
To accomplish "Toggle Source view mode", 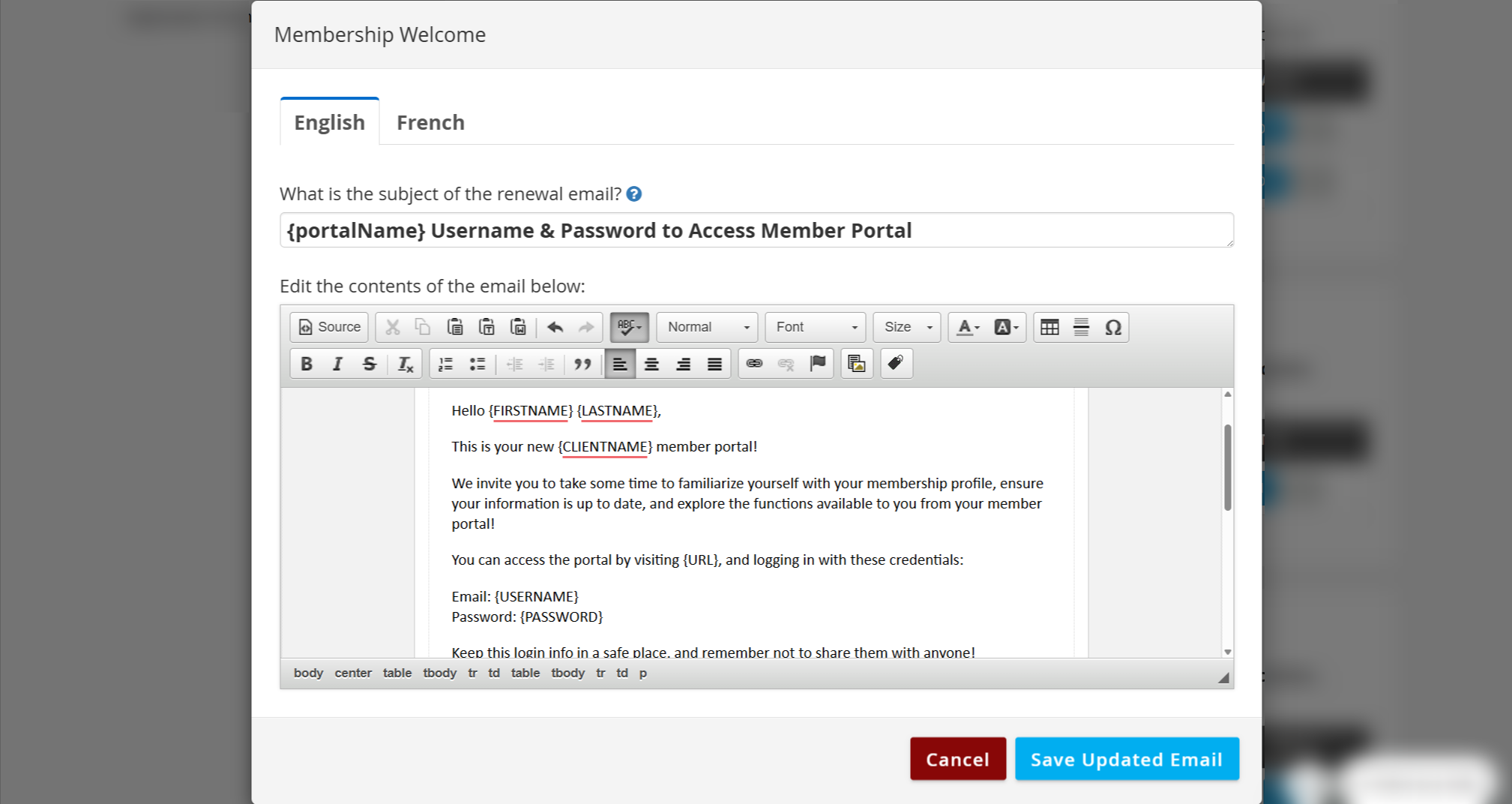I will point(330,327).
